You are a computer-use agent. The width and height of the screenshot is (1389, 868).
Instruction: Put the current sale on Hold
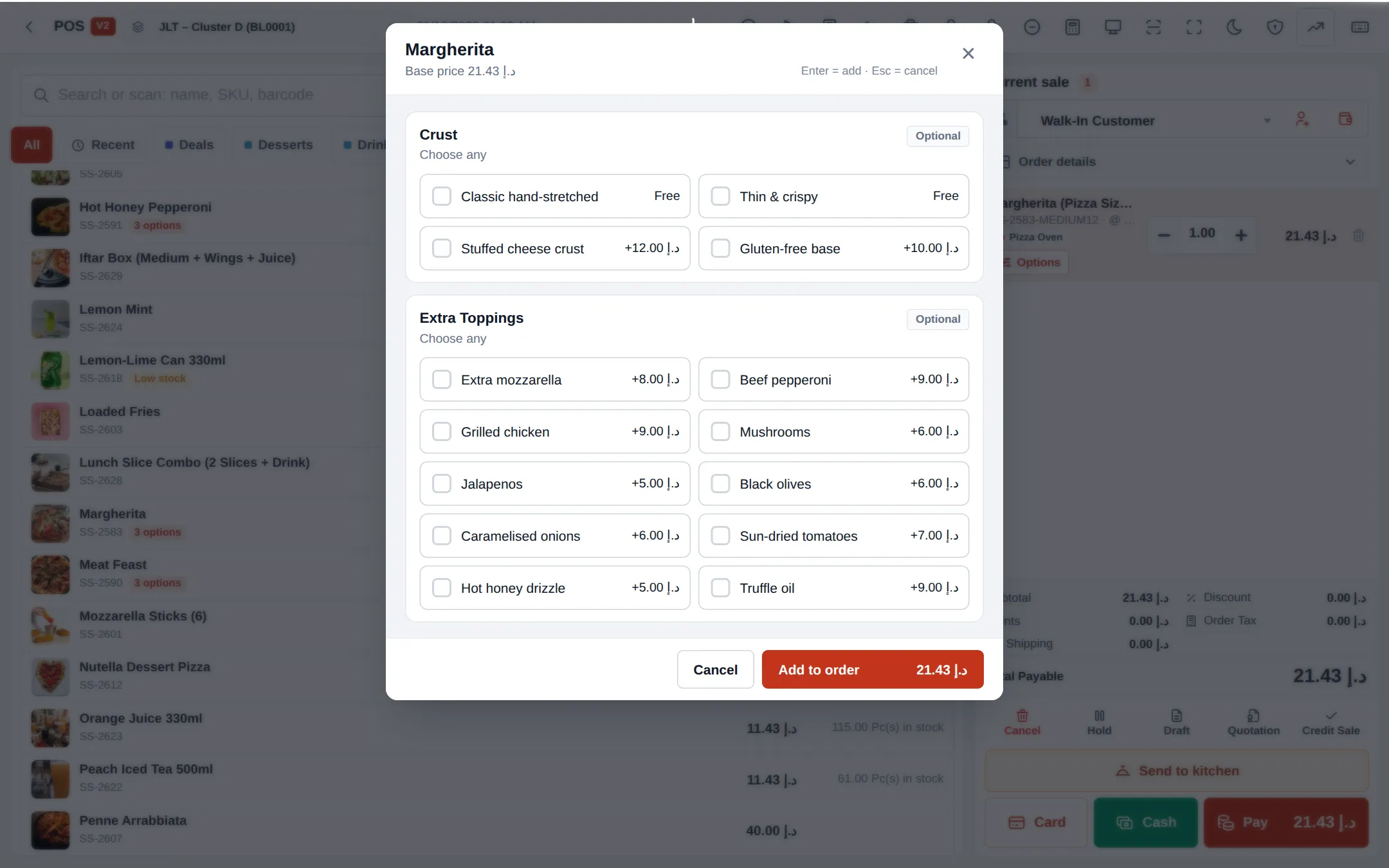click(x=1099, y=723)
